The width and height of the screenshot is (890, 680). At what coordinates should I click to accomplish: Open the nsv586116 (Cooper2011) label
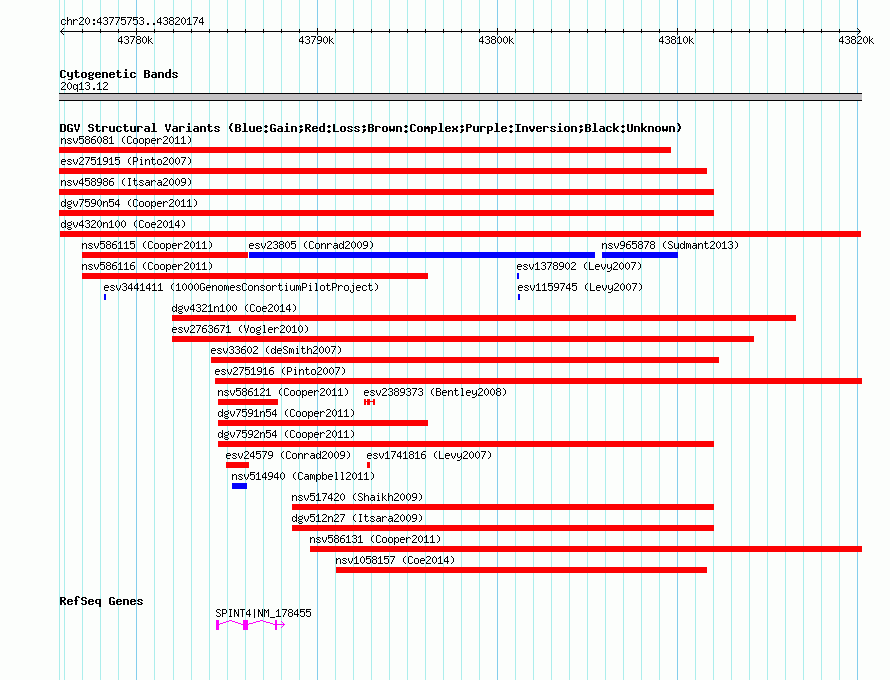147,266
